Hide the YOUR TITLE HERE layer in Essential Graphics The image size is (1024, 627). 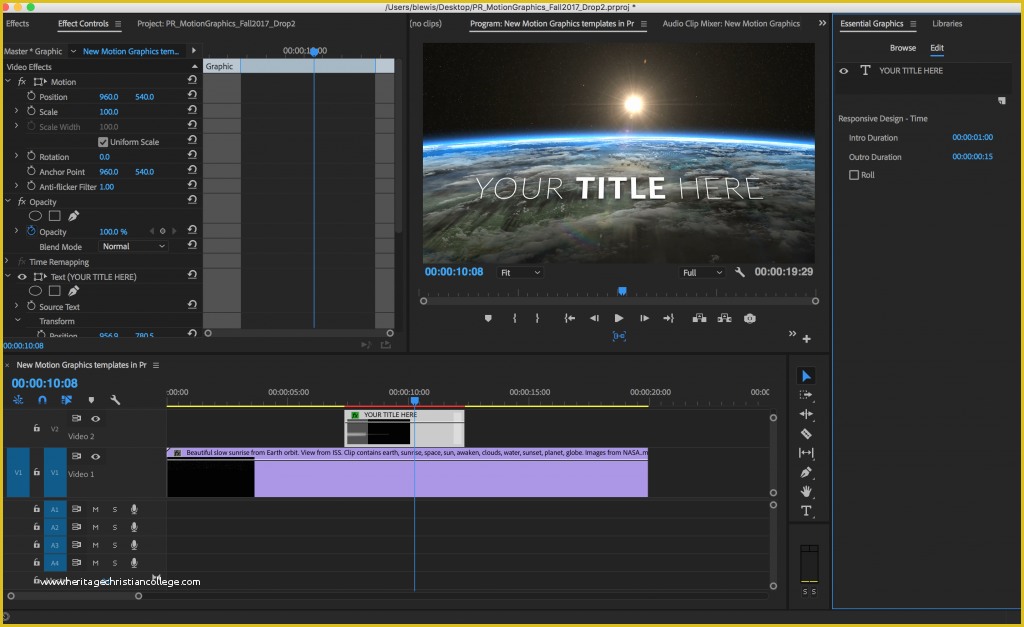point(844,71)
